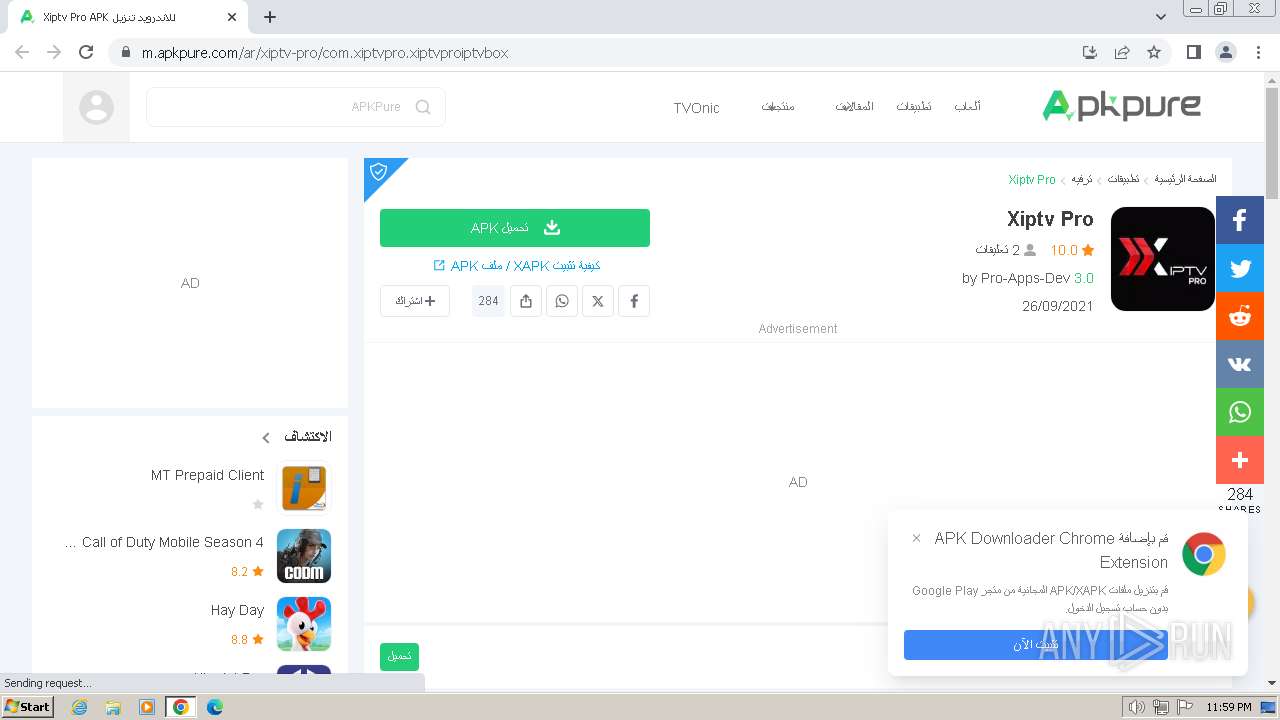Screen dimensions: 1280x720
Task: Open Windows Start menu
Action: pyautogui.click(x=28, y=707)
